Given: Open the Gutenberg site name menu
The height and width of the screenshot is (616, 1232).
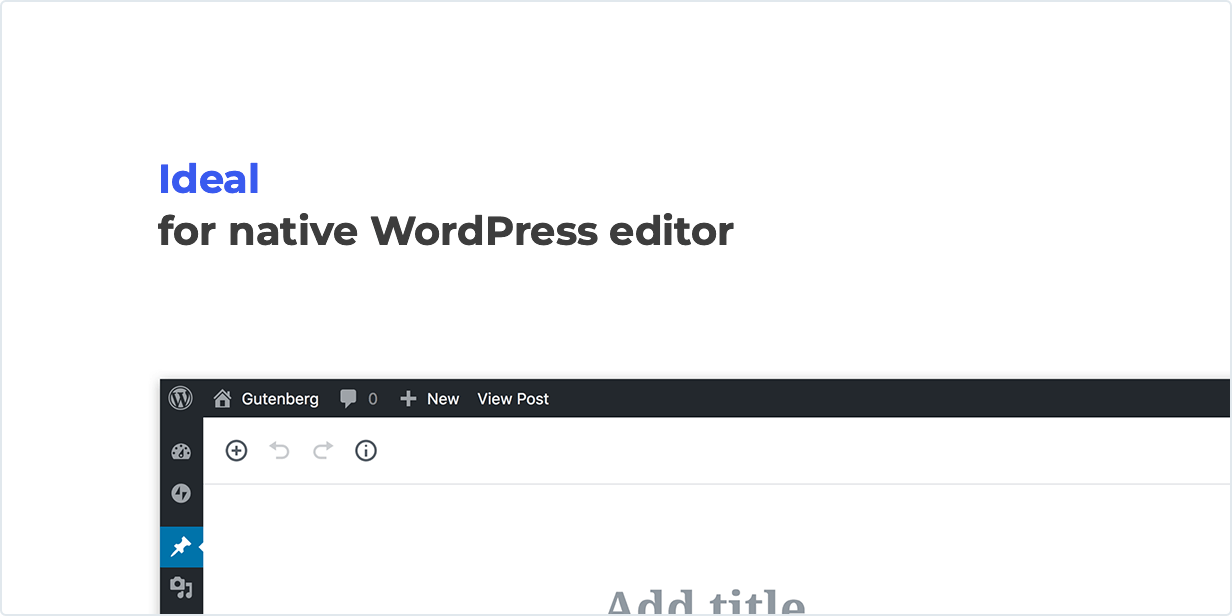Looking at the screenshot, I should click(x=279, y=398).
